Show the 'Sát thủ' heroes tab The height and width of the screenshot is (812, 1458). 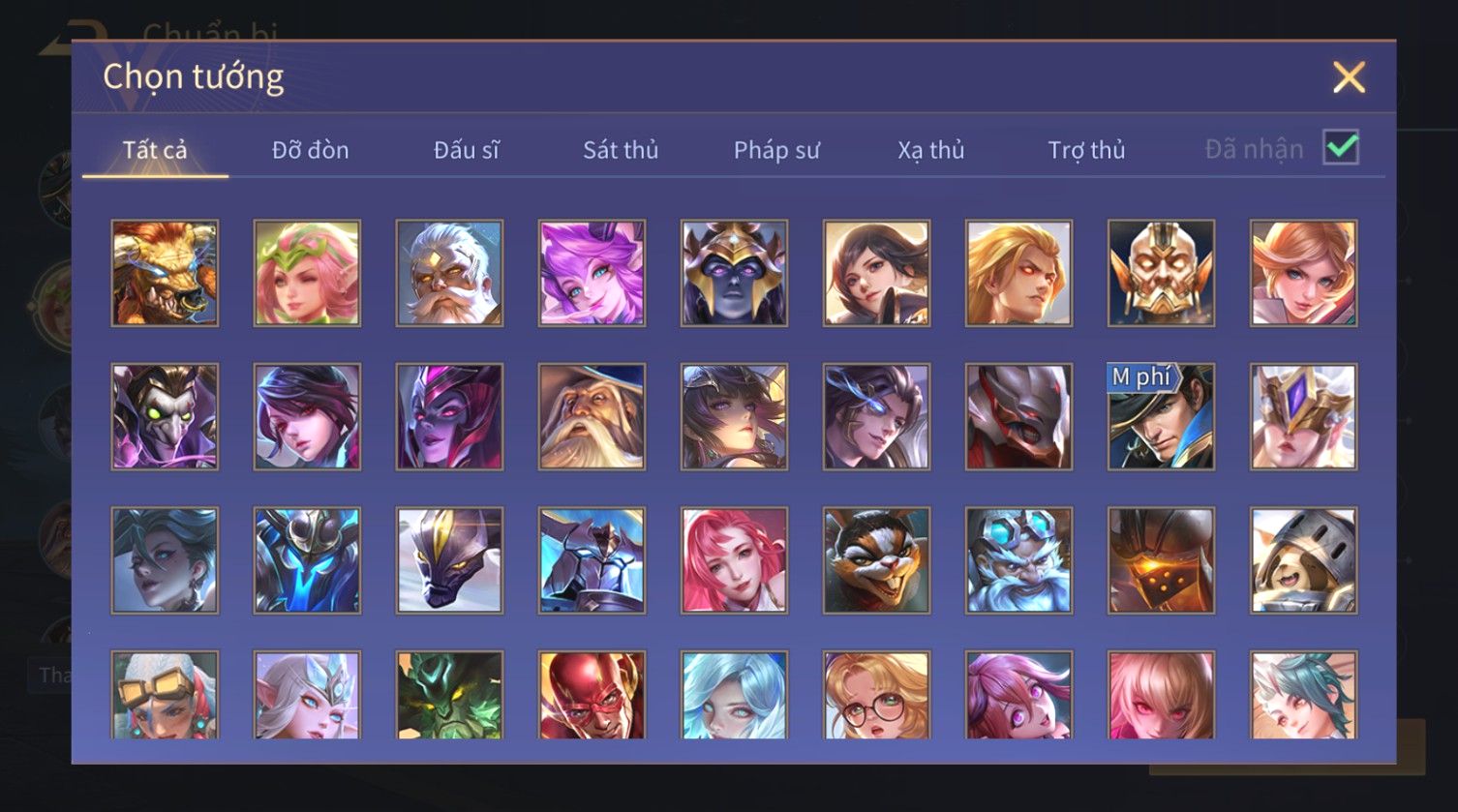click(621, 150)
